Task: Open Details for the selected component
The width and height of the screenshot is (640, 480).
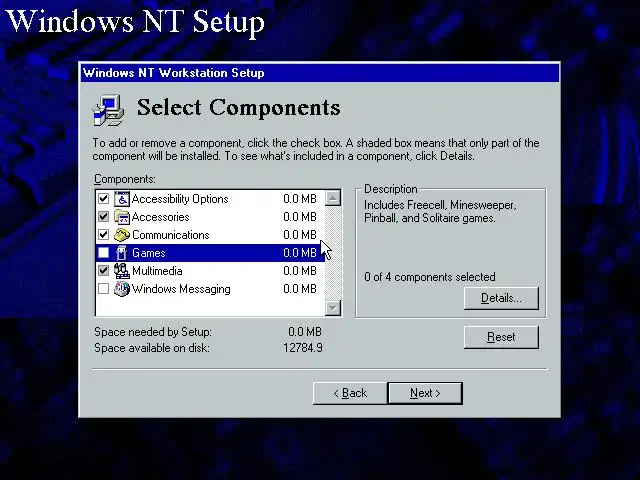Action: coord(501,298)
